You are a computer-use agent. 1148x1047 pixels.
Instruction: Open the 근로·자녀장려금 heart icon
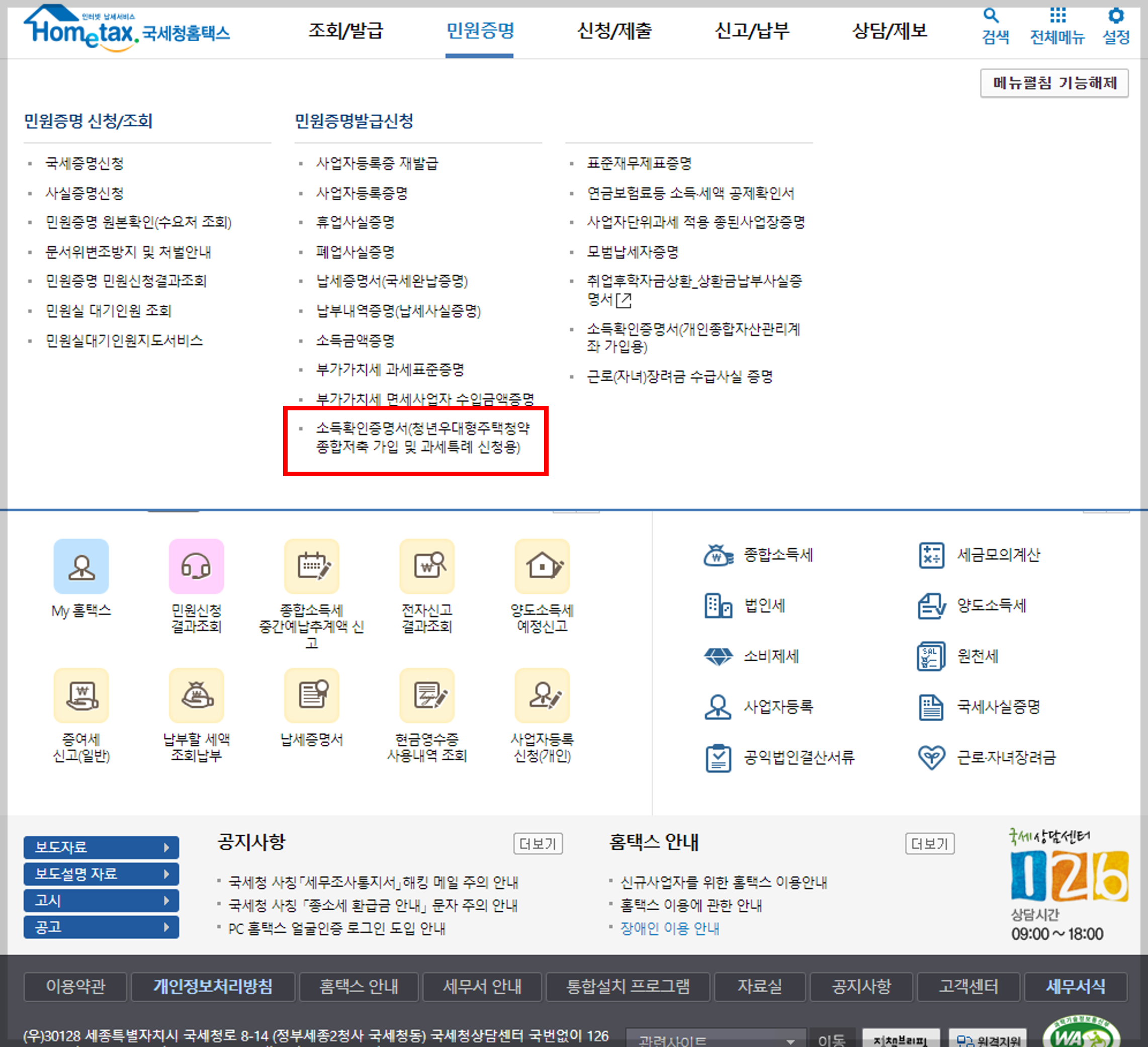point(931,757)
